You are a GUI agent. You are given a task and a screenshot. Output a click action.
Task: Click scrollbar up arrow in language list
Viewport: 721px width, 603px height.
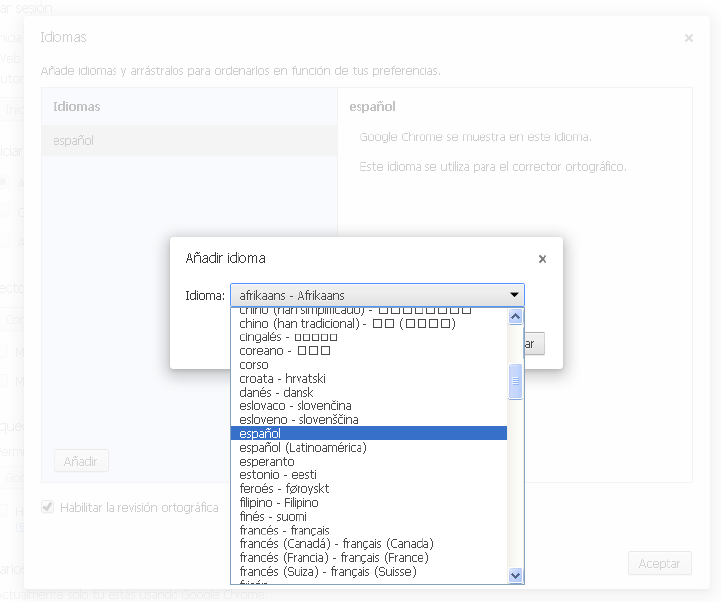point(516,317)
